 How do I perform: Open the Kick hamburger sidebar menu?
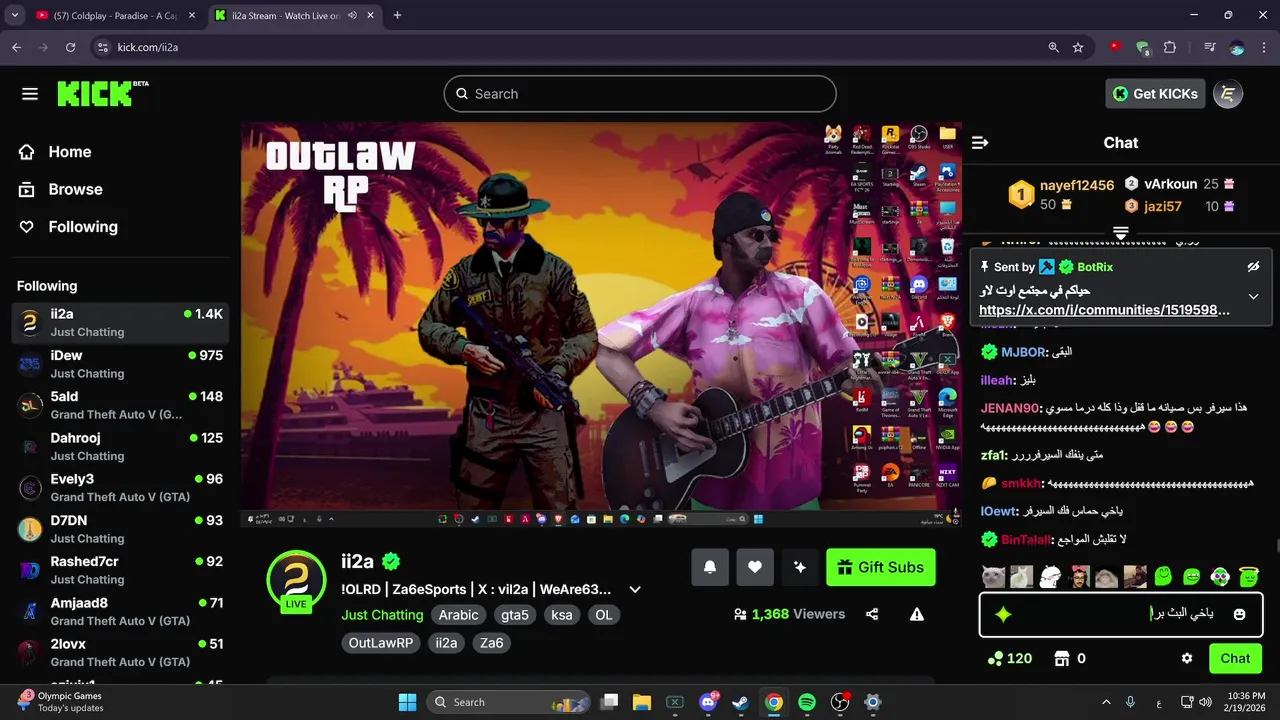pyautogui.click(x=30, y=94)
